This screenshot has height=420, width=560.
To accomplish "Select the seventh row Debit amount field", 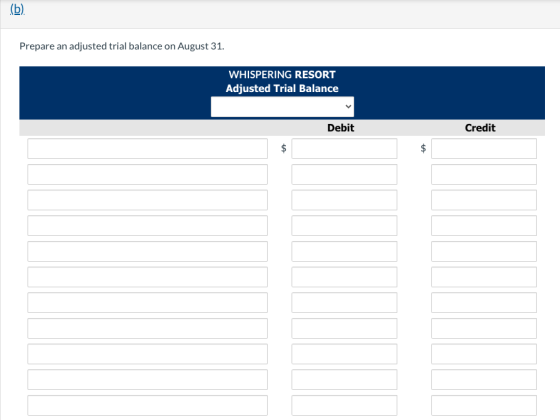I will (x=344, y=303).
